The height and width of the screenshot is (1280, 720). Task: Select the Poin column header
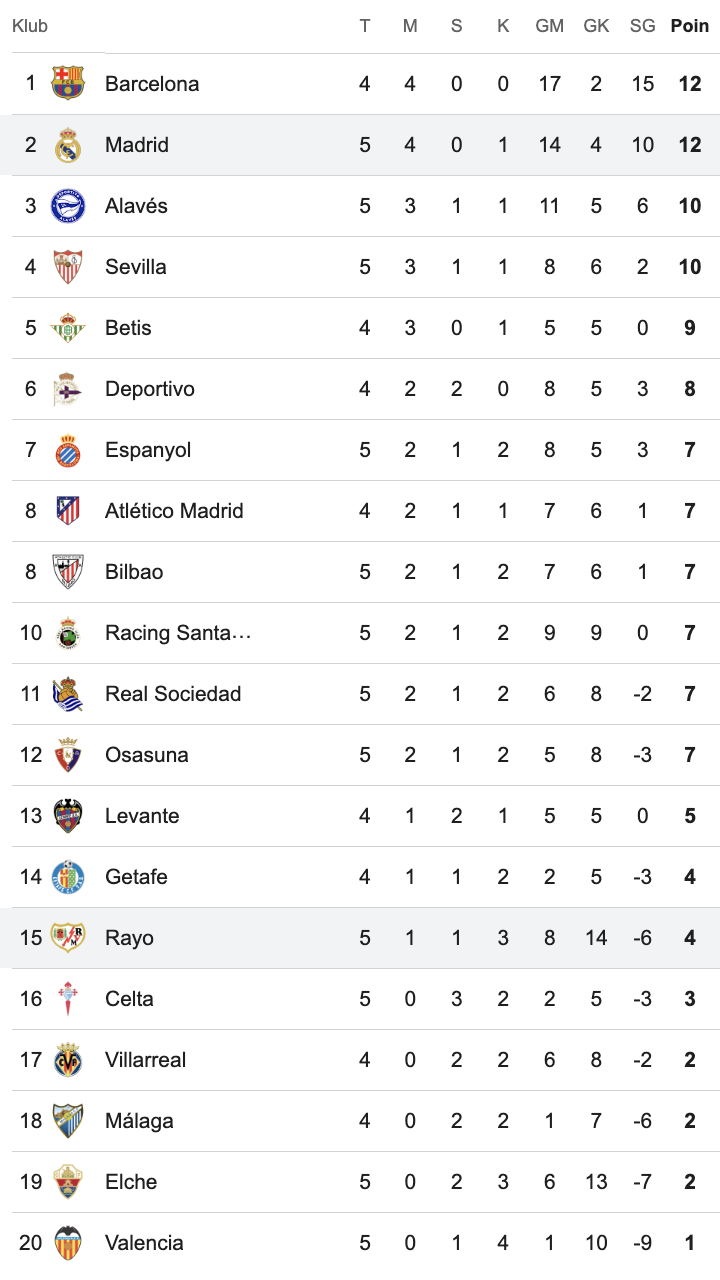tap(689, 26)
